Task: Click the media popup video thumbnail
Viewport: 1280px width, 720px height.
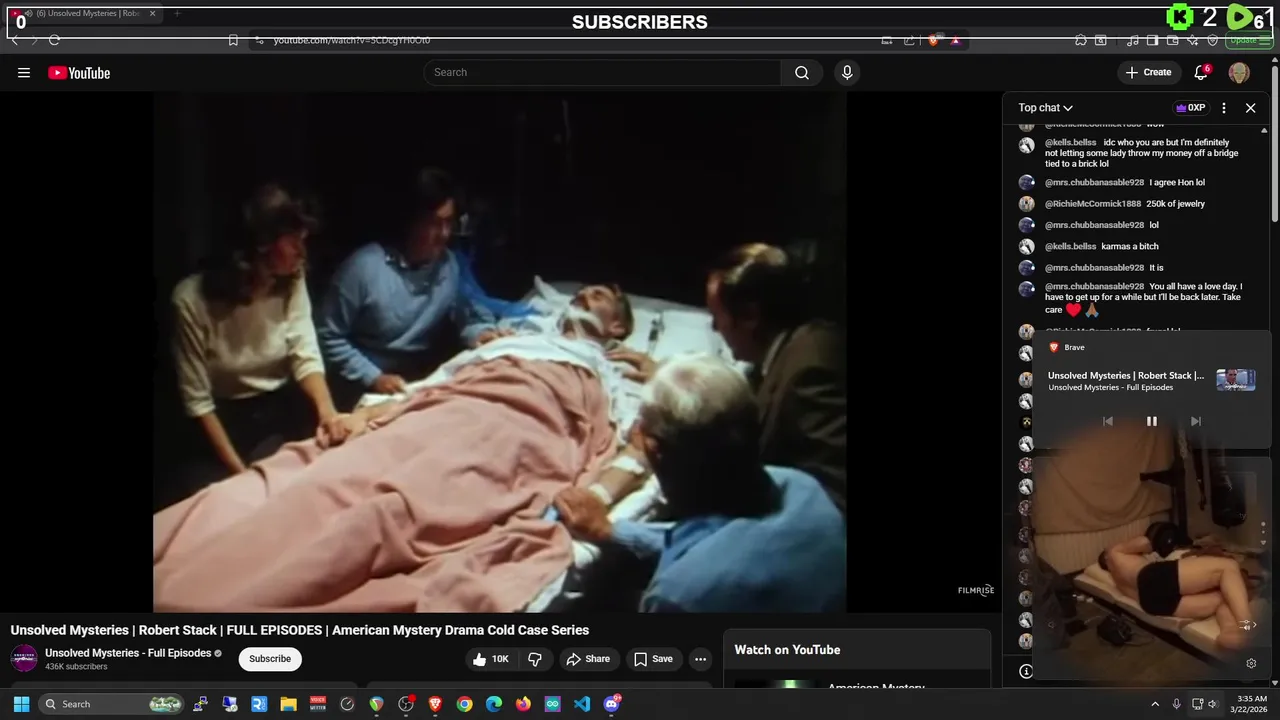Action: [1236, 380]
